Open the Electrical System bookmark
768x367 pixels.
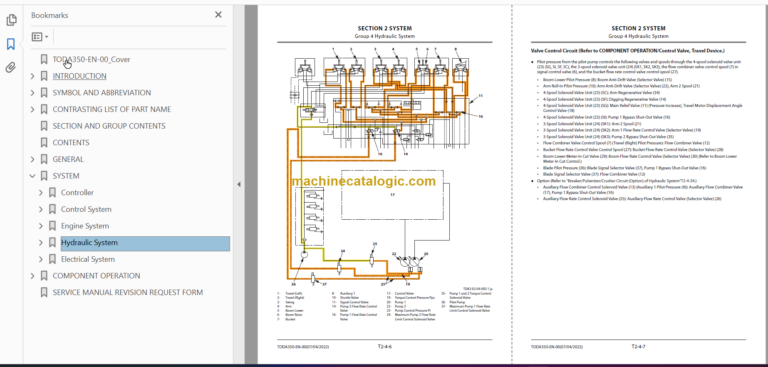[88, 259]
